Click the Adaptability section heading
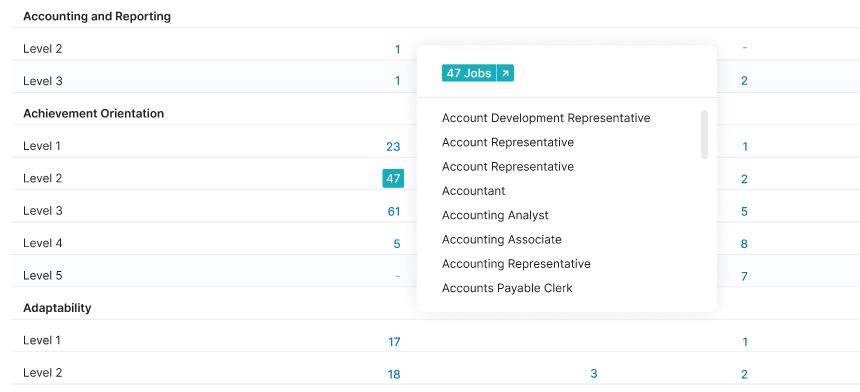860x392 pixels. coord(57,308)
